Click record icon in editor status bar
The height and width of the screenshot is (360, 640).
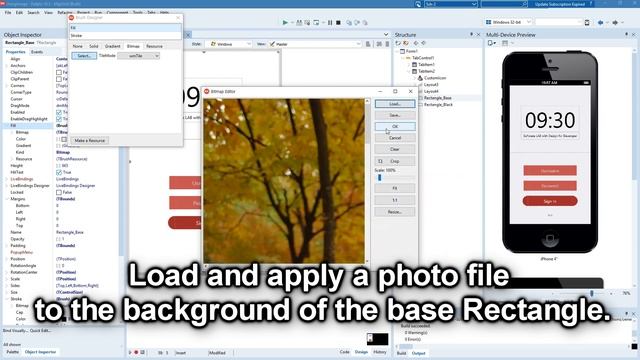(136, 352)
